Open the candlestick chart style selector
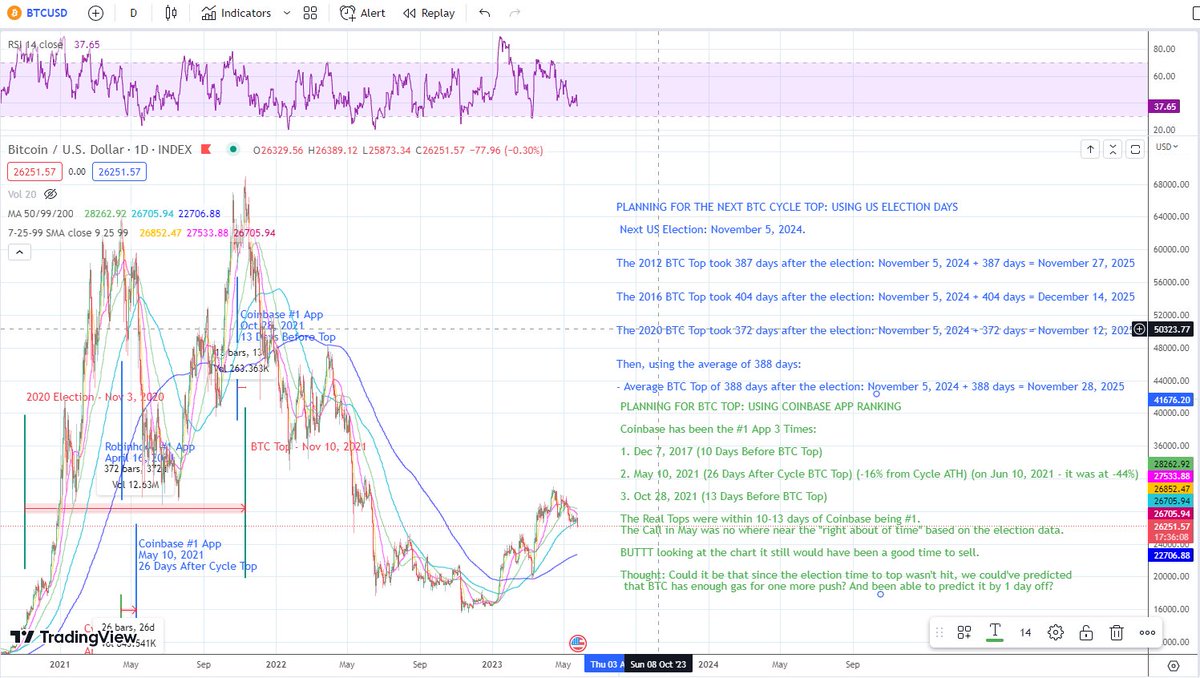 click(x=171, y=13)
